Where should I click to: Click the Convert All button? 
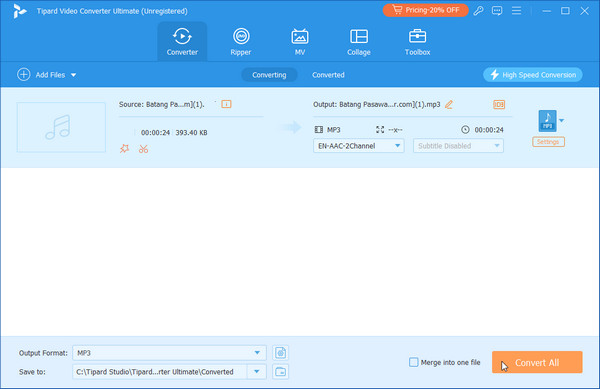tap(537, 362)
